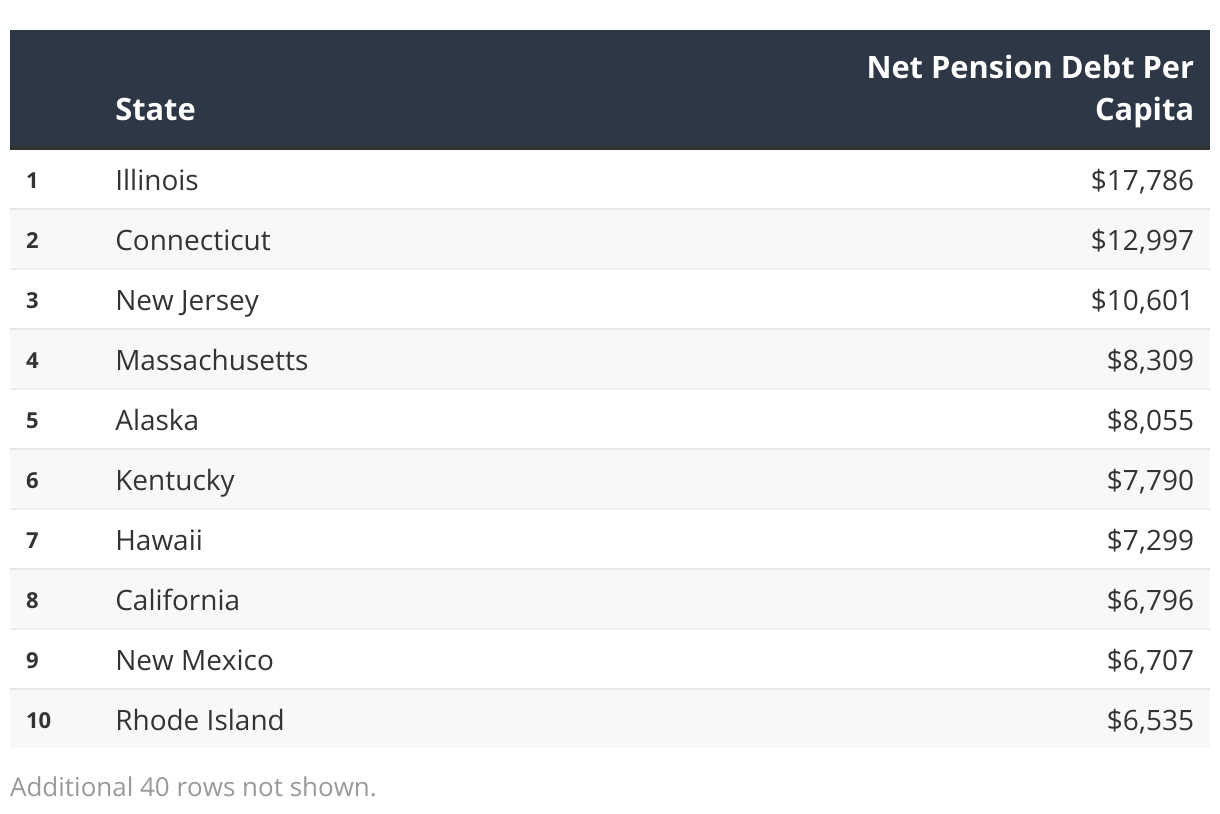The image size is (1220, 814).
Task: Click the "Additional 40 rows not shown" note
Action: point(193,787)
